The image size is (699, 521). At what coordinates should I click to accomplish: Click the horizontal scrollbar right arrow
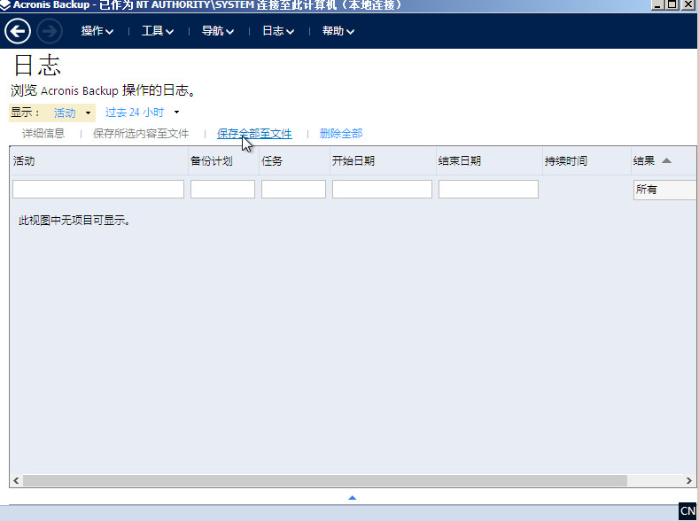[x=689, y=480]
